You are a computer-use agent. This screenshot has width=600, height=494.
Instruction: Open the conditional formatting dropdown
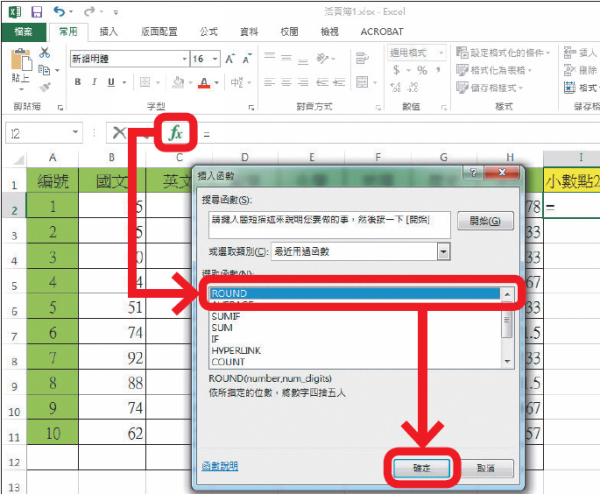(503, 52)
